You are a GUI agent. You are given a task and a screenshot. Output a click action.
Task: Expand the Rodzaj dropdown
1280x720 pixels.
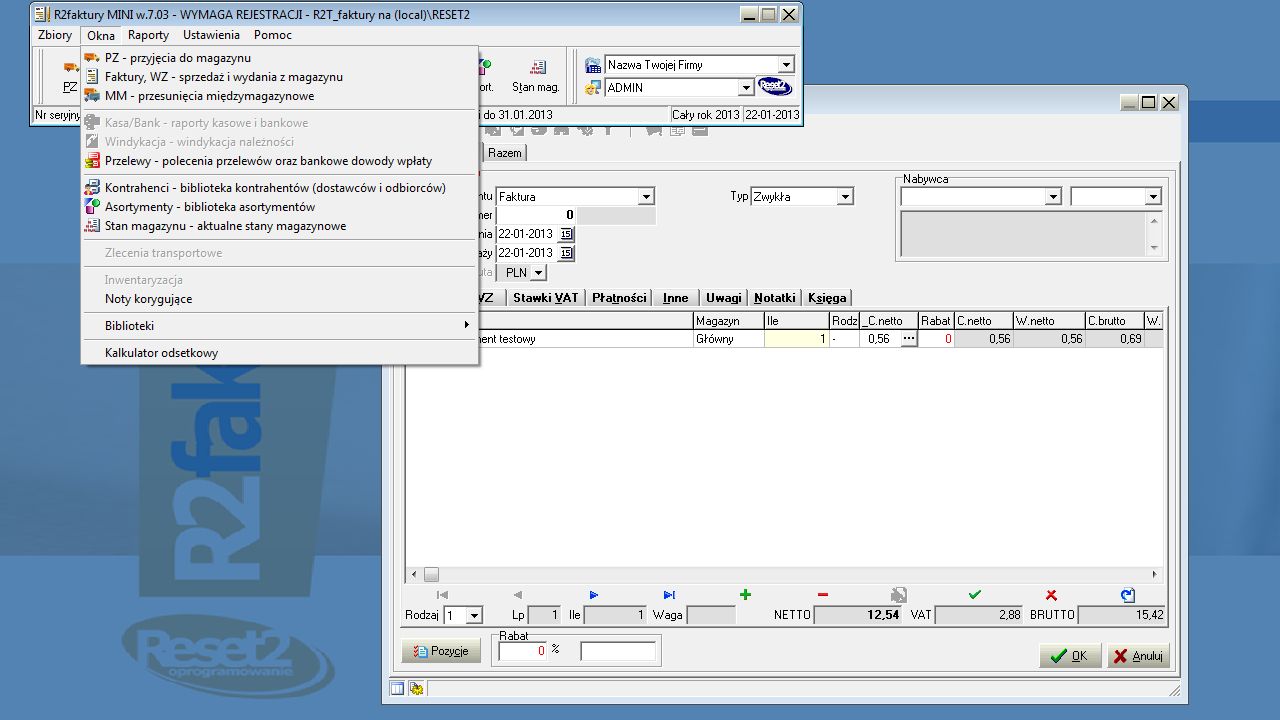[474, 616]
